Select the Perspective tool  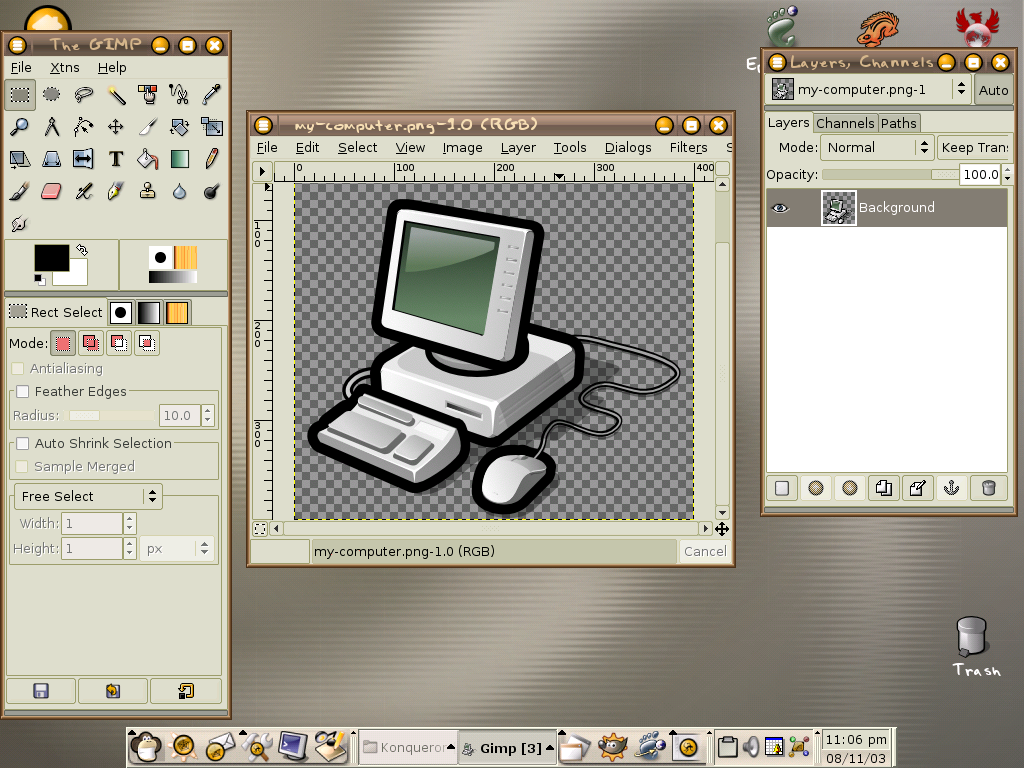(52, 159)
